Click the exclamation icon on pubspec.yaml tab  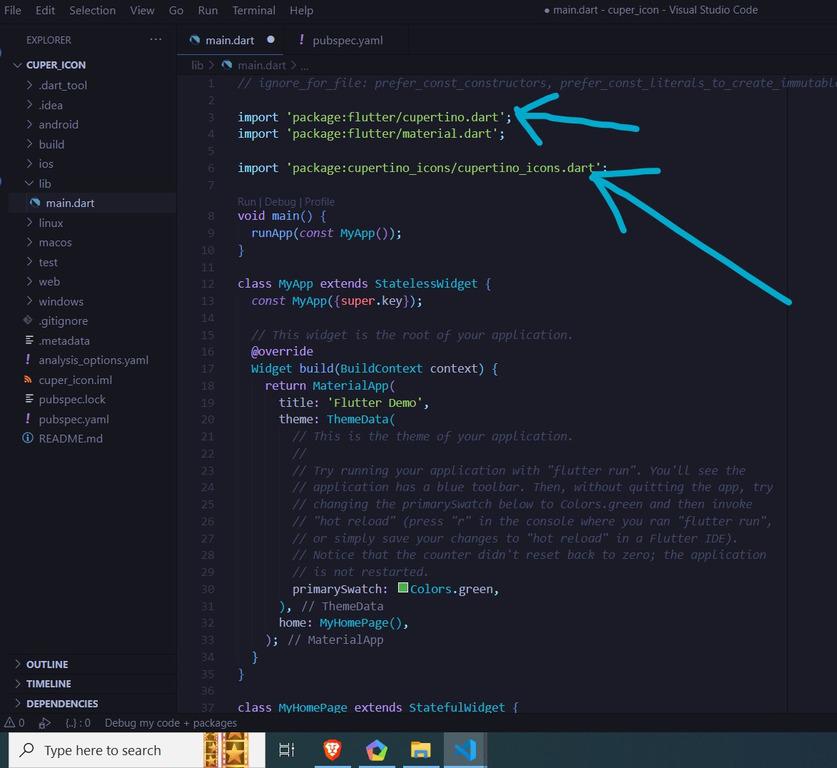(x=302, y=39)
